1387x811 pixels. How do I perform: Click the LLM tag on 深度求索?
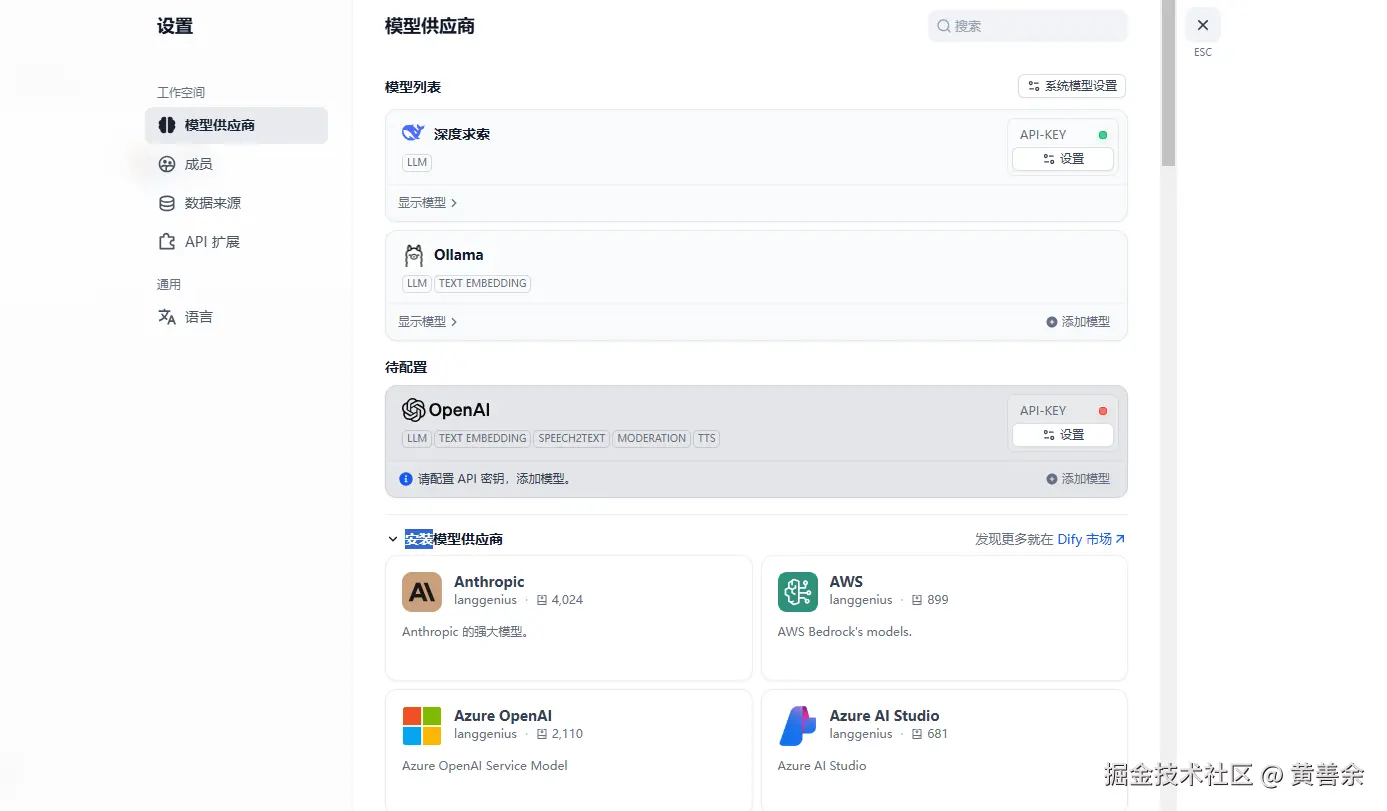[417, 162]
